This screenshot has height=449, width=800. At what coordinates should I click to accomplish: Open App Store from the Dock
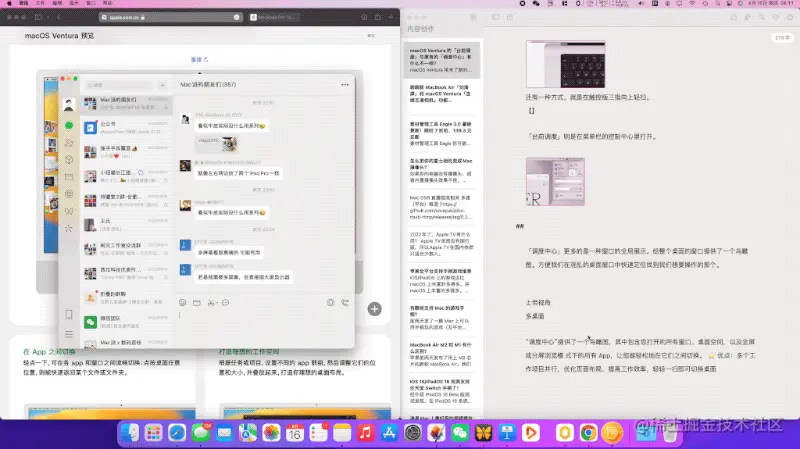(389, 433)
